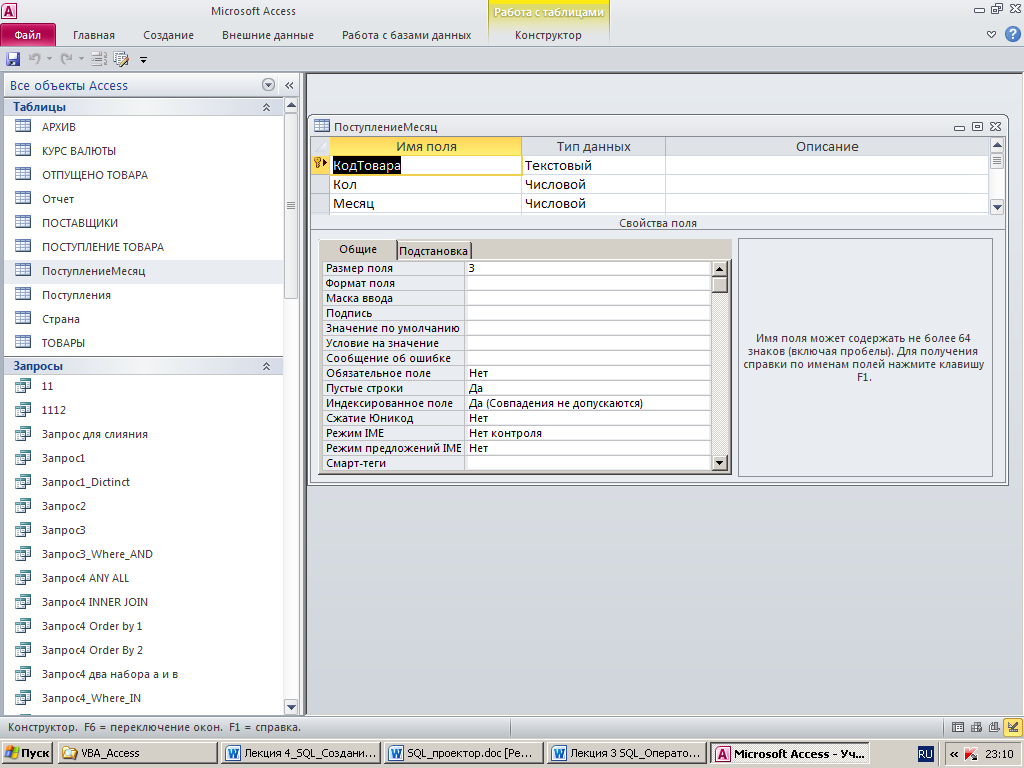Open the Файл tab
The width and height of the screenshot is (1024, 768).
28,35
